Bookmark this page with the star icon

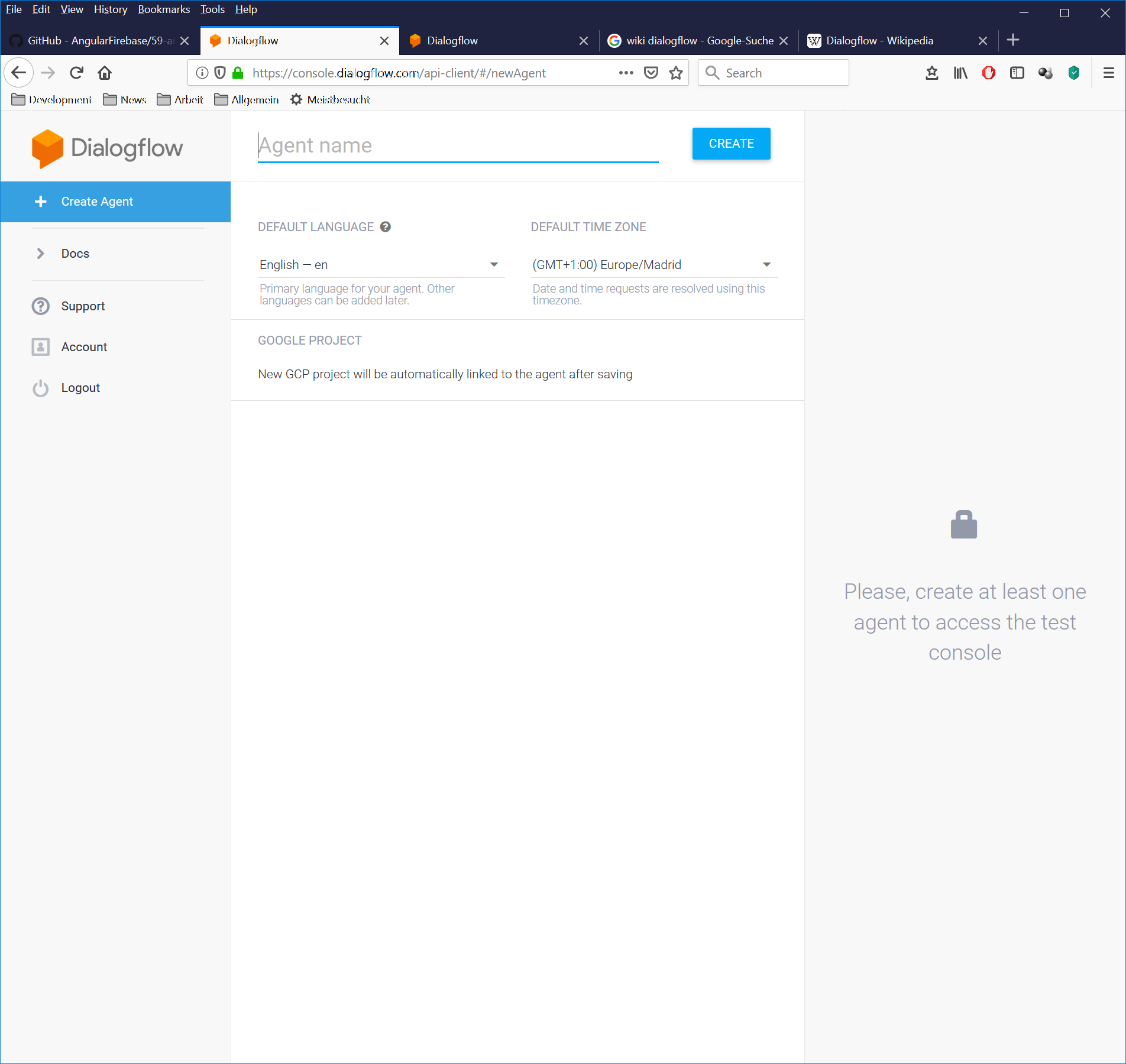(x=676, y=73)
